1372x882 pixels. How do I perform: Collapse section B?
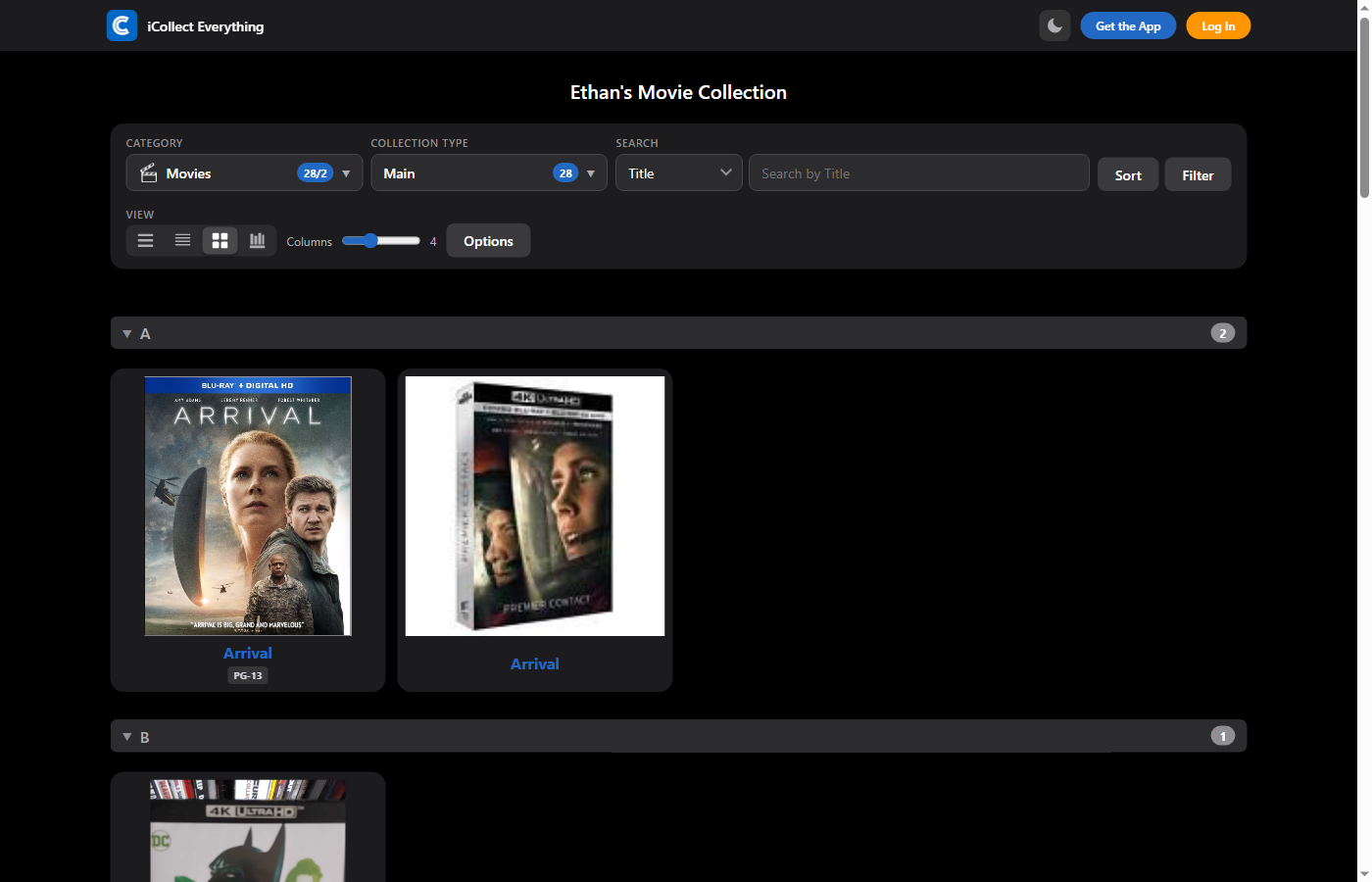tap(126, 736)
